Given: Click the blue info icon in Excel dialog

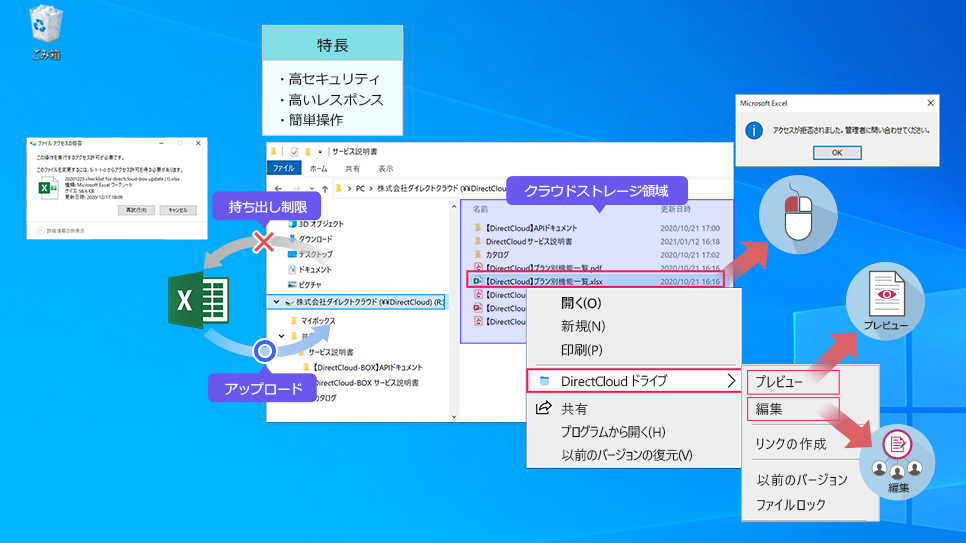Looking at the screenshot, I should [753, 131].
